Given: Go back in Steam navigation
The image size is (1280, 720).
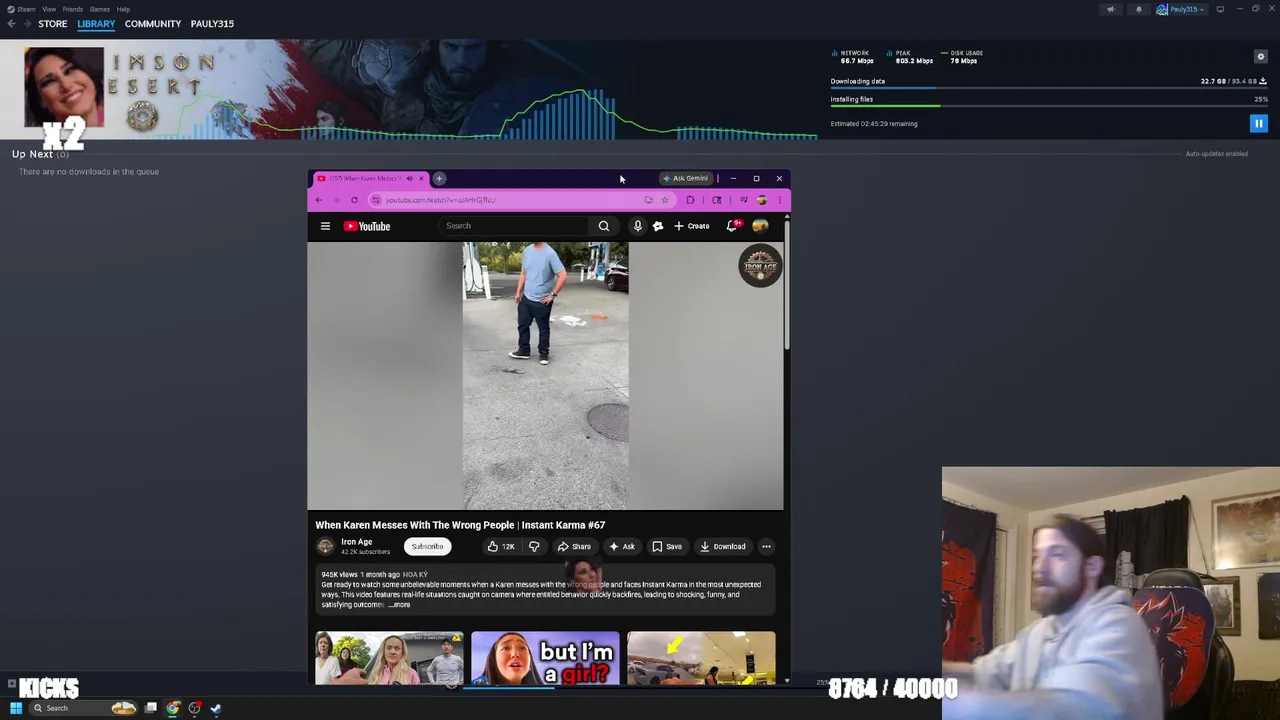Looking at the screenshot, I should (x=11, y=24).
